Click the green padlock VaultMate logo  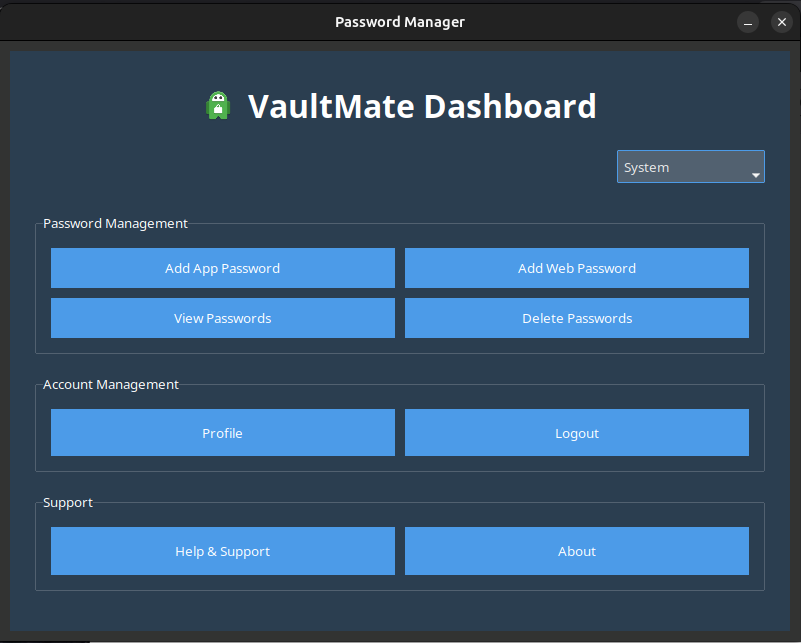218,106
